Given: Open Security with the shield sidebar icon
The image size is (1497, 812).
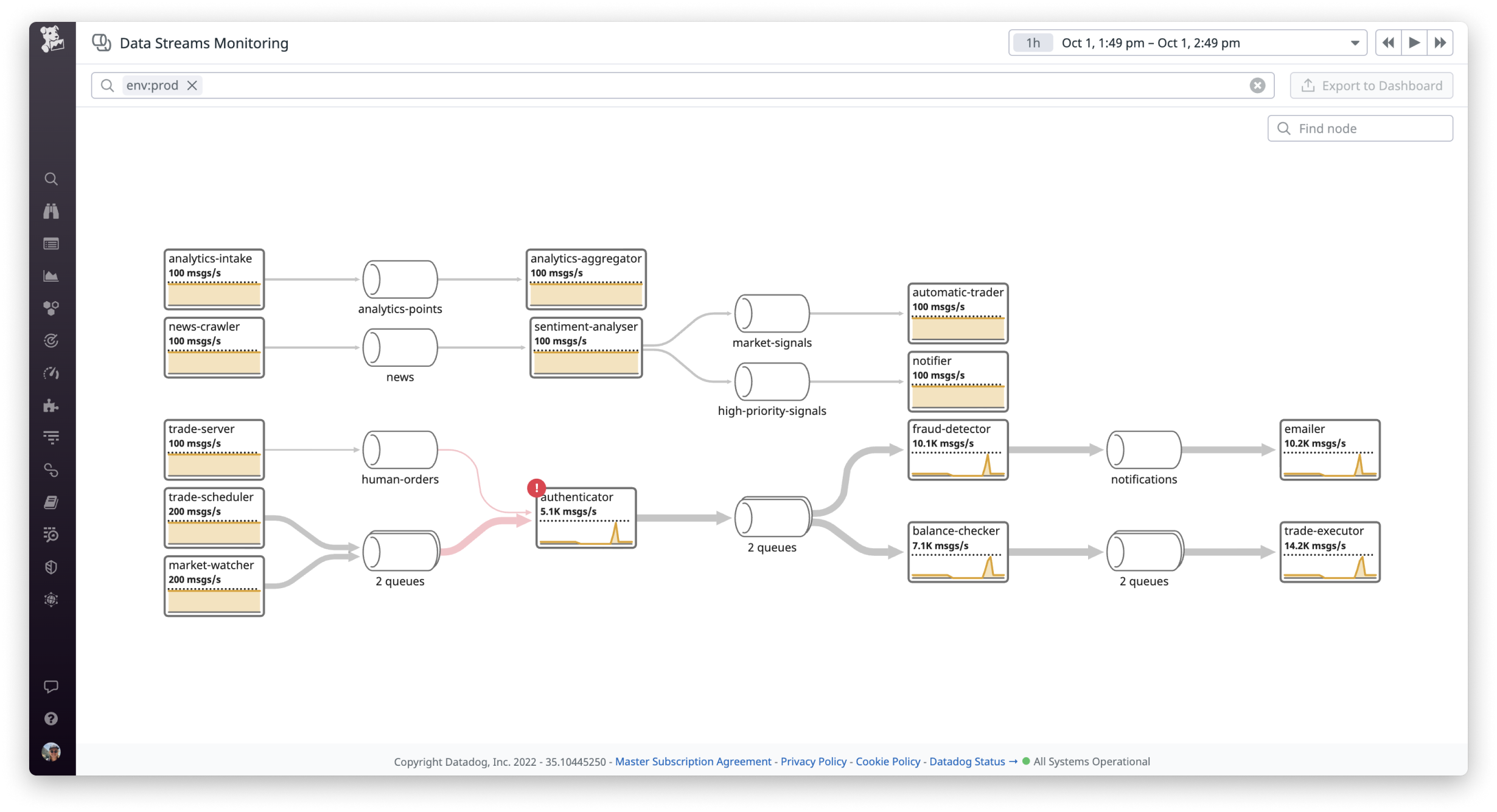Looking at the screenshot, I should pyautogui.click(x=52, y=567).
